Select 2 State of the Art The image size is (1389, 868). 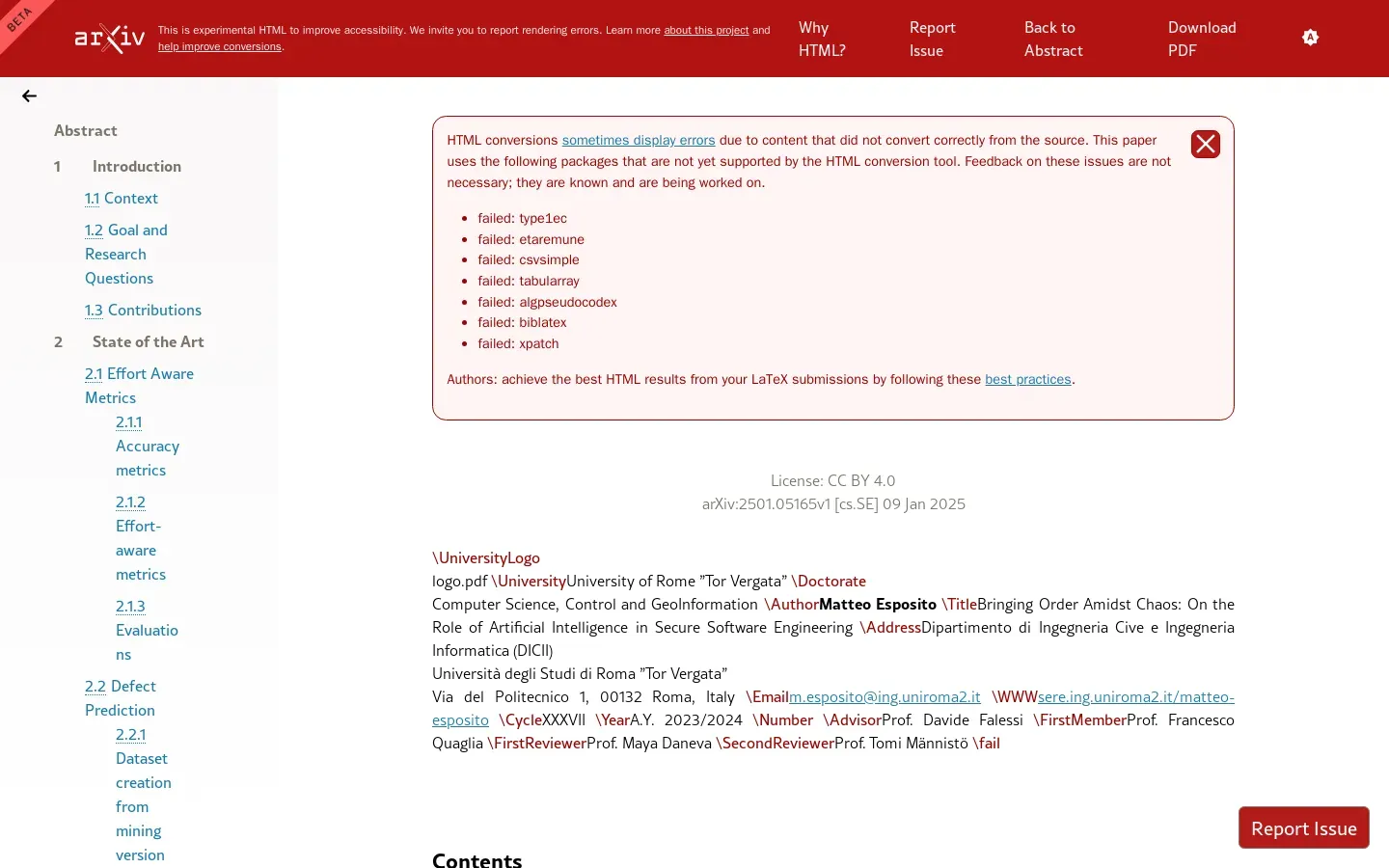(148, 341)
